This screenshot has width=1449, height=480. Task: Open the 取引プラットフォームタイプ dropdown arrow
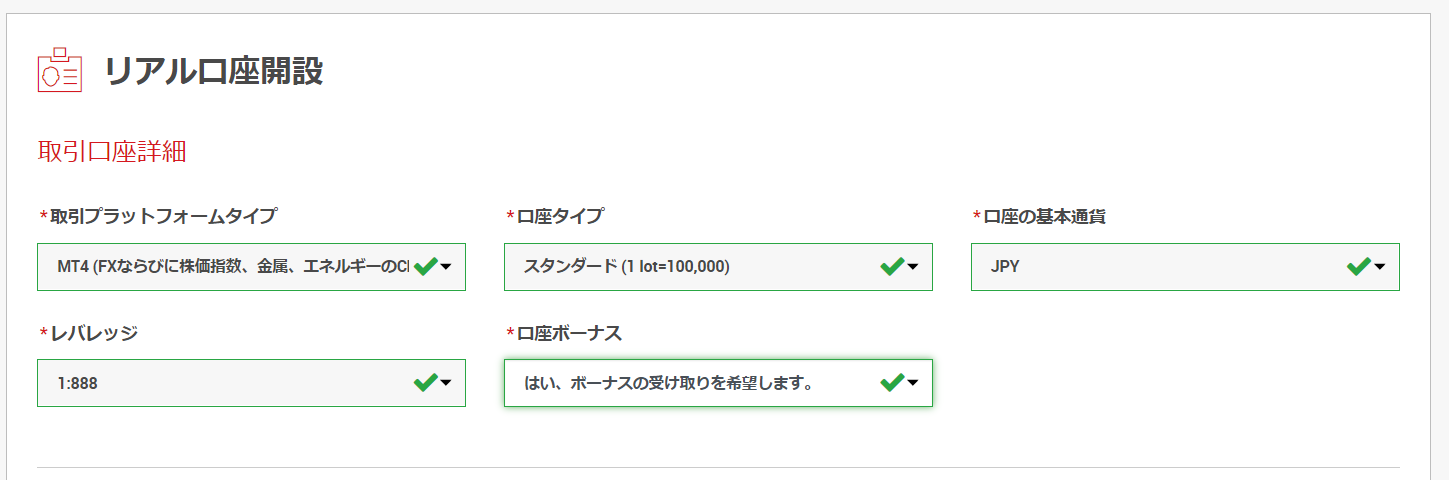pyautogui.click(x=446, y=267)
